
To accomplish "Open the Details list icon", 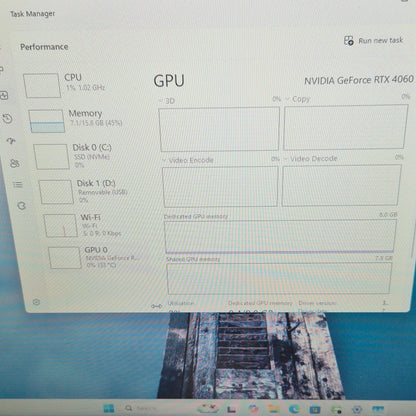I will coord(18,184).
